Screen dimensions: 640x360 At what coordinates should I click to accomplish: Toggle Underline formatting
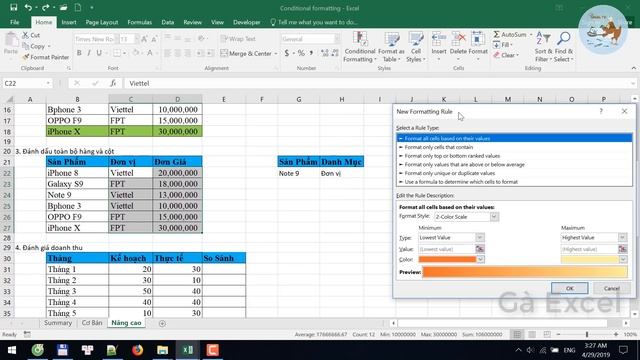(99, 53)
